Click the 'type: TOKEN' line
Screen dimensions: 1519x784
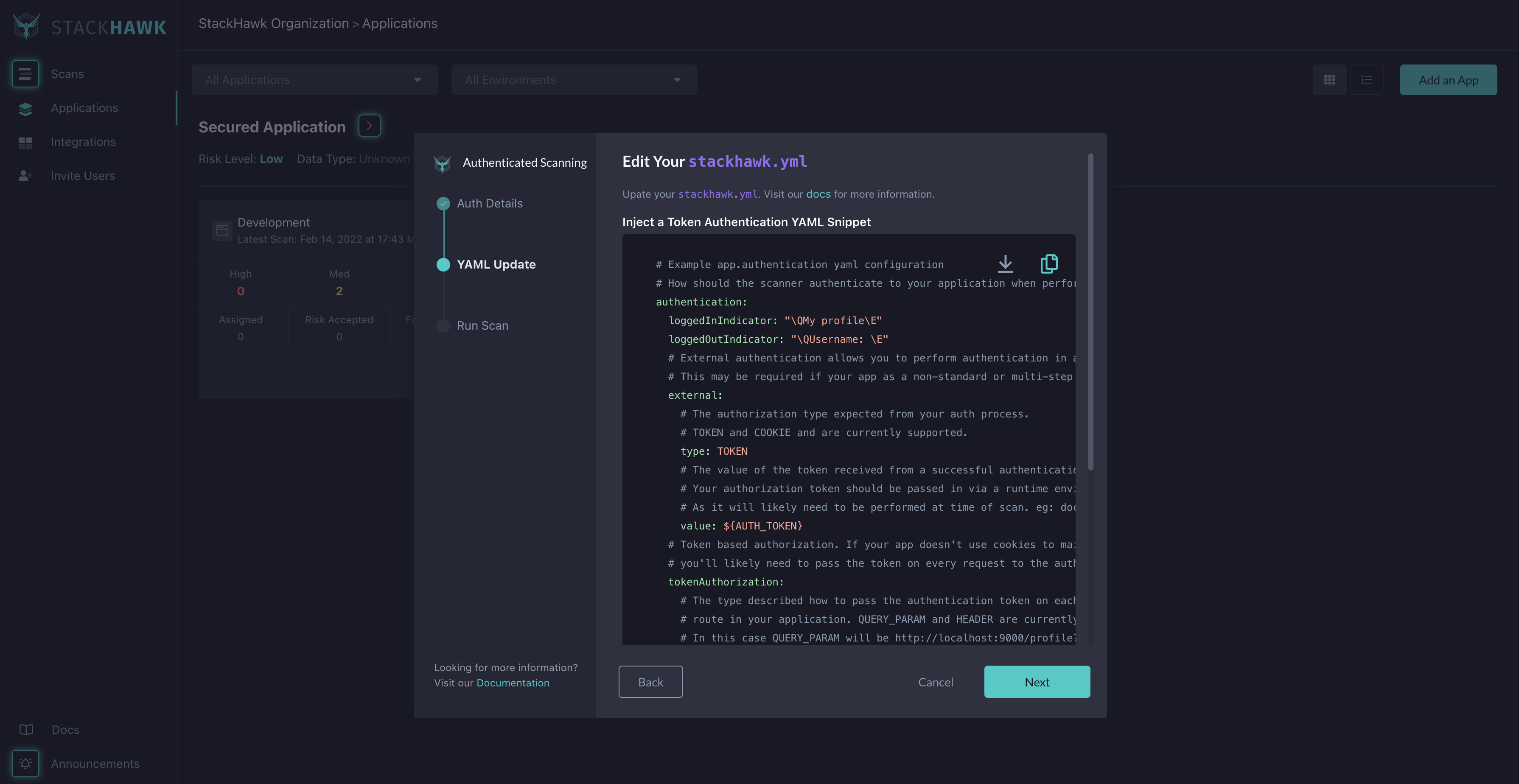coord(714,451)
